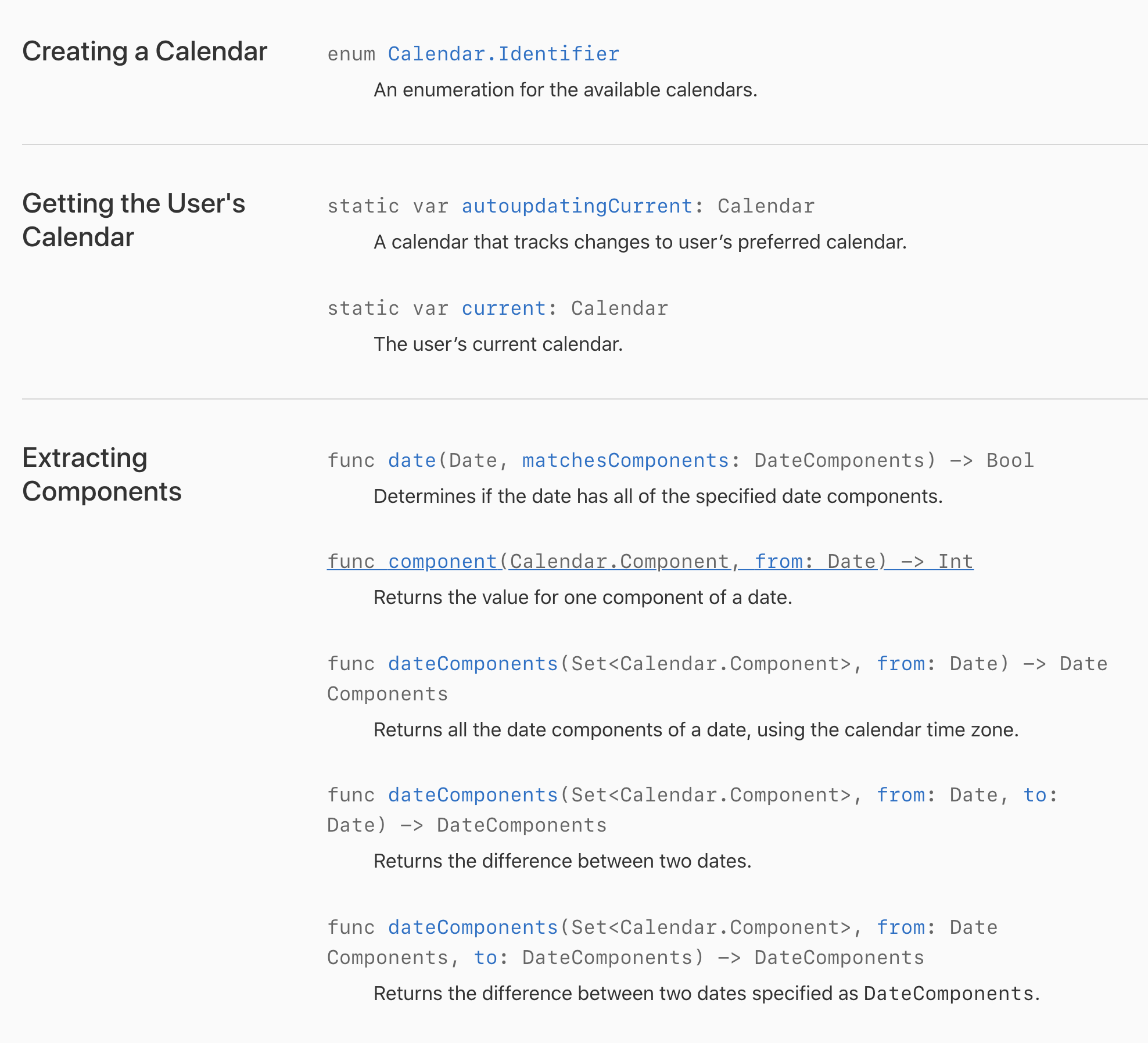Open the Calendar.Identifier enum link
Screen dimensions: 1148x1043
(x=503, y=54)
